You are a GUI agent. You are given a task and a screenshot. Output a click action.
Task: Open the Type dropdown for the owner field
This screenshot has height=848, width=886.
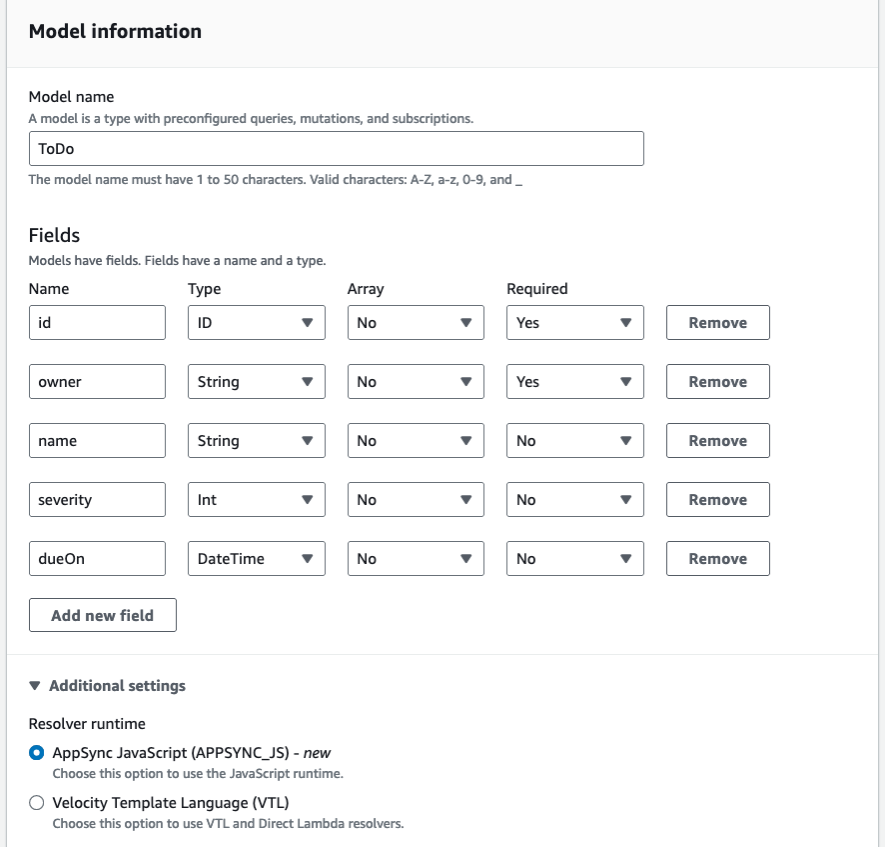pos(255,381)
